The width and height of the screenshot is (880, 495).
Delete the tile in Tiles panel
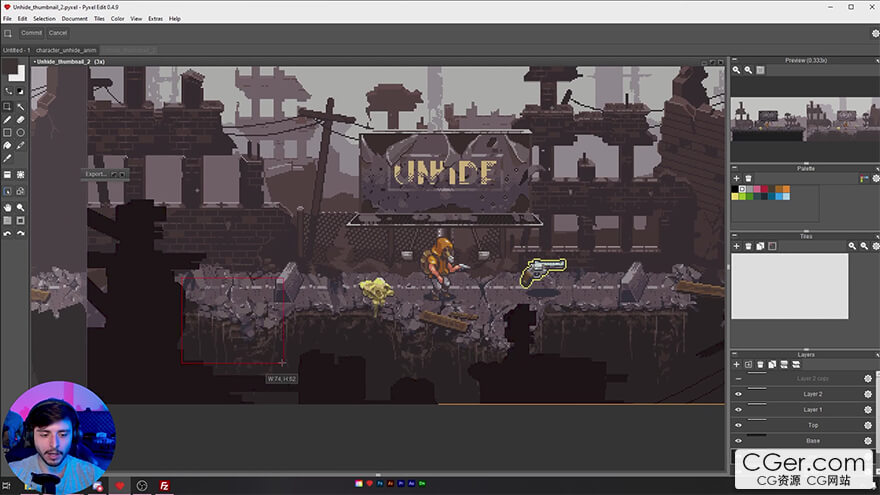click(x=748, y=246)
